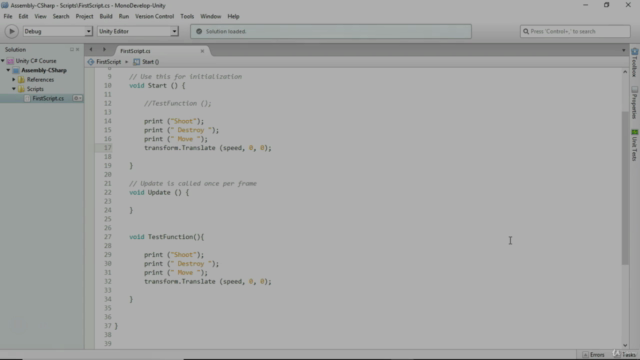Open the View menu

tap(40, 16)
